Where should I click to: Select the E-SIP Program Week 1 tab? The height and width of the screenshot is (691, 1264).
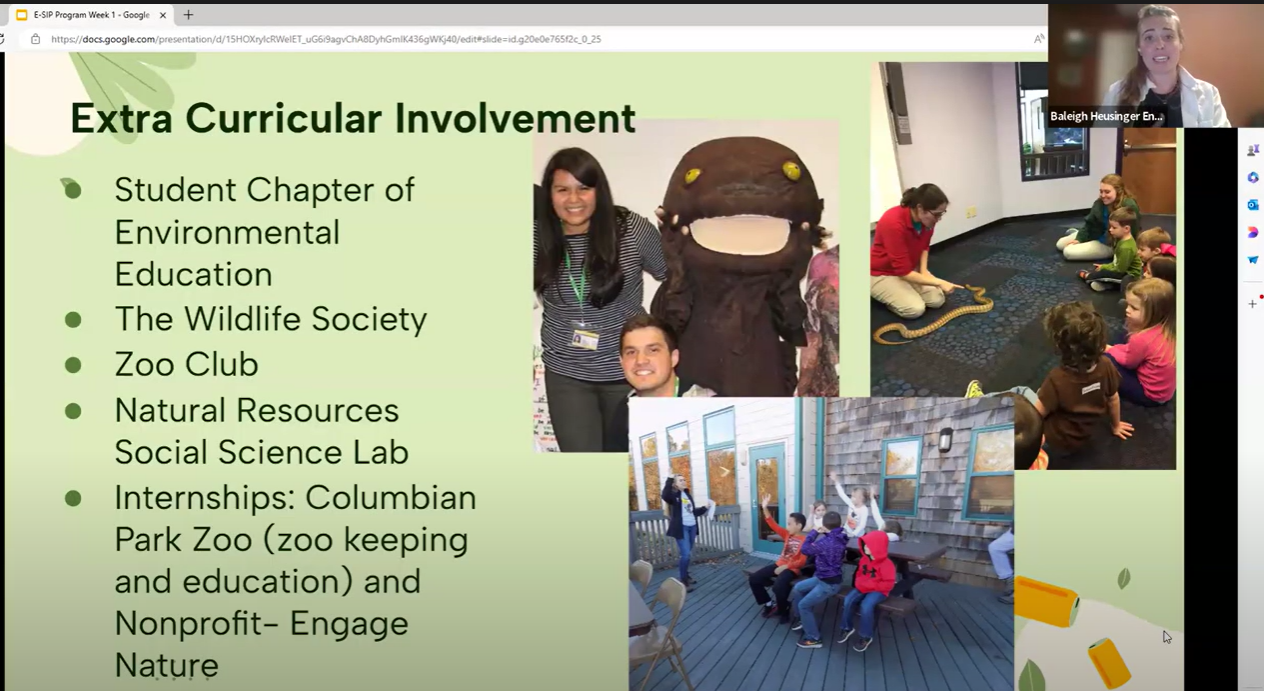click(x=90, y=15)
